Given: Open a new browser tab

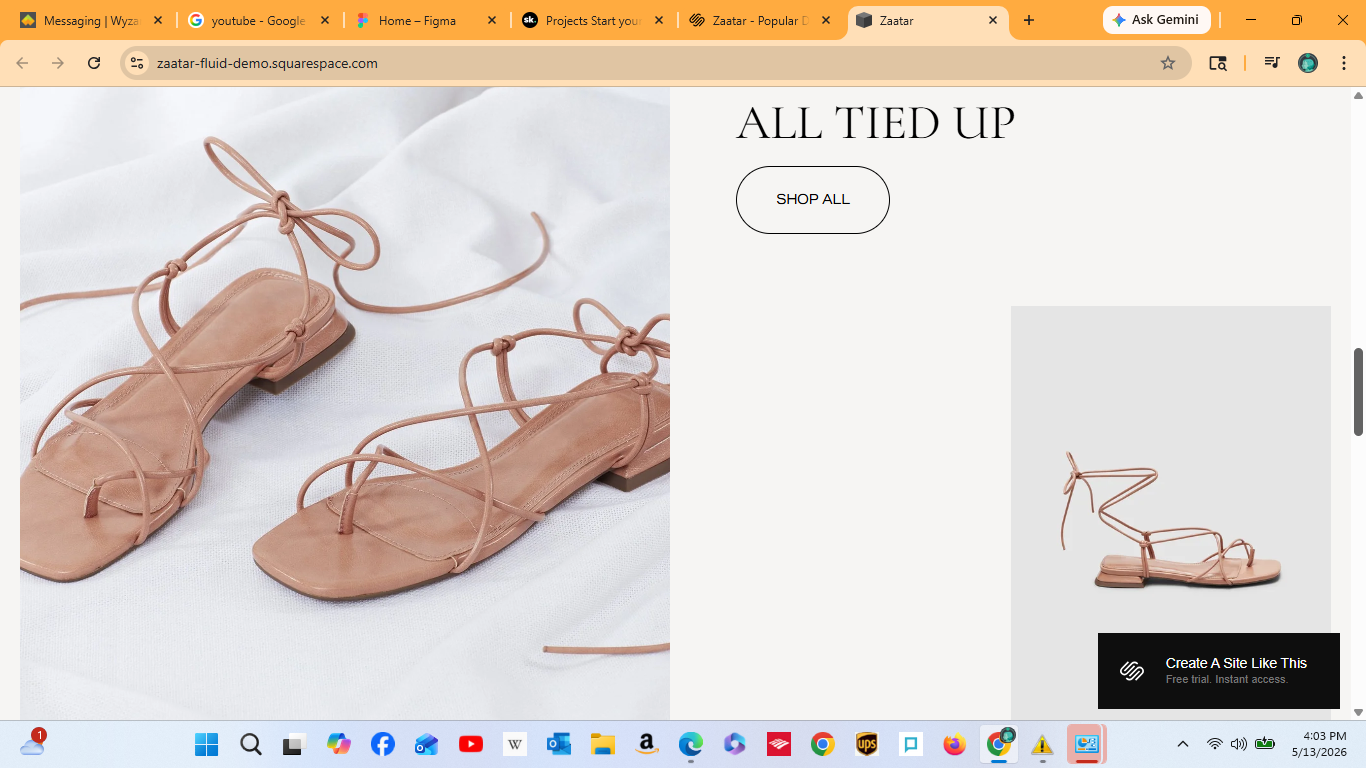Looking at the screenshot, I should (1029, 20).
